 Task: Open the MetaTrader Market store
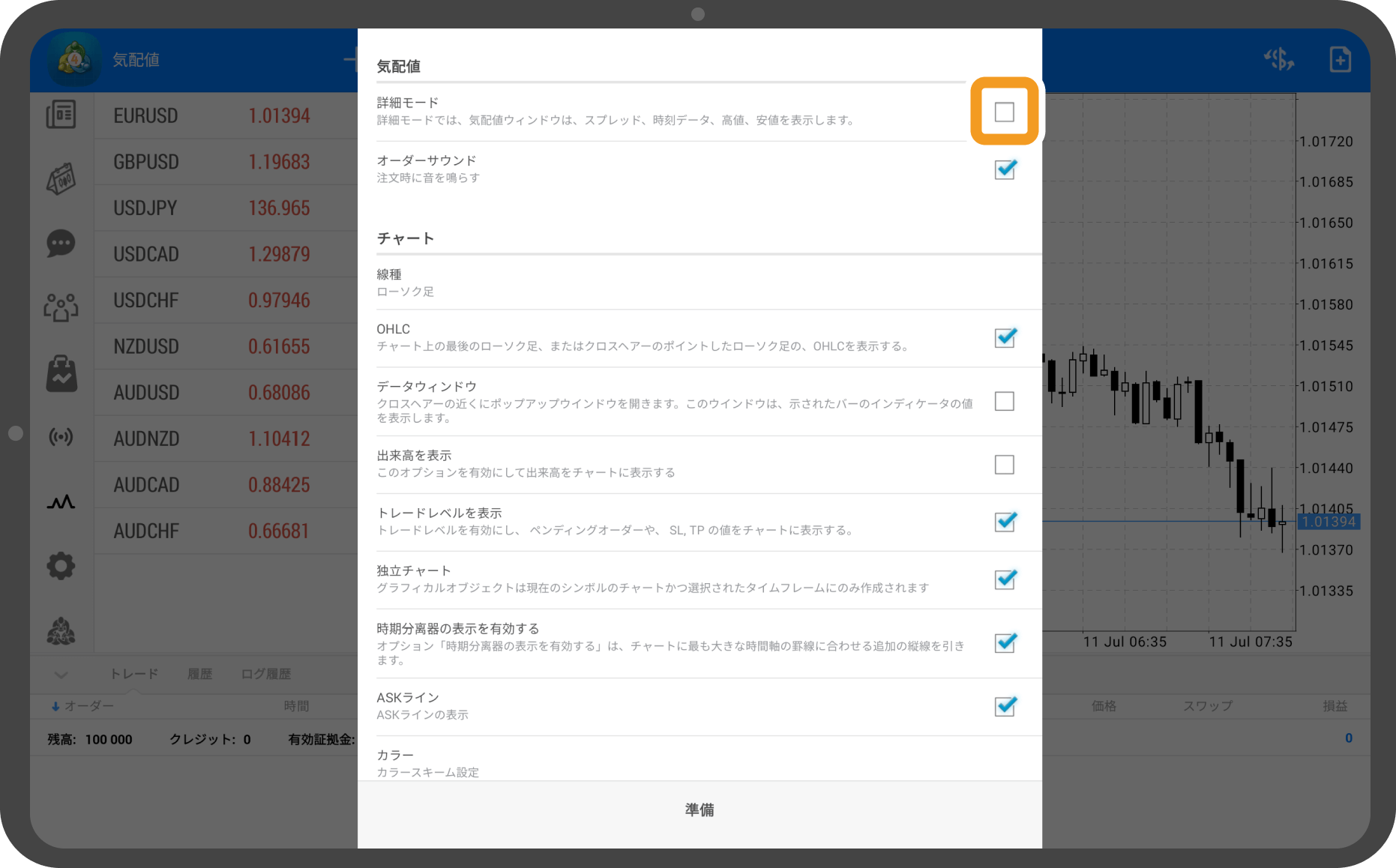click(61, 373)
